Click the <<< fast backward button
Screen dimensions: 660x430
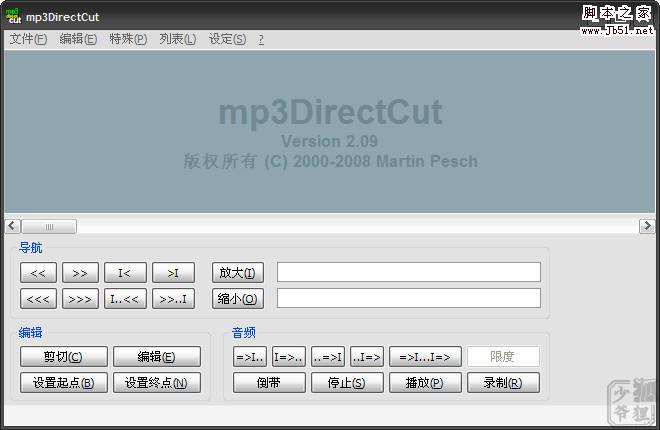click(38, 299)
